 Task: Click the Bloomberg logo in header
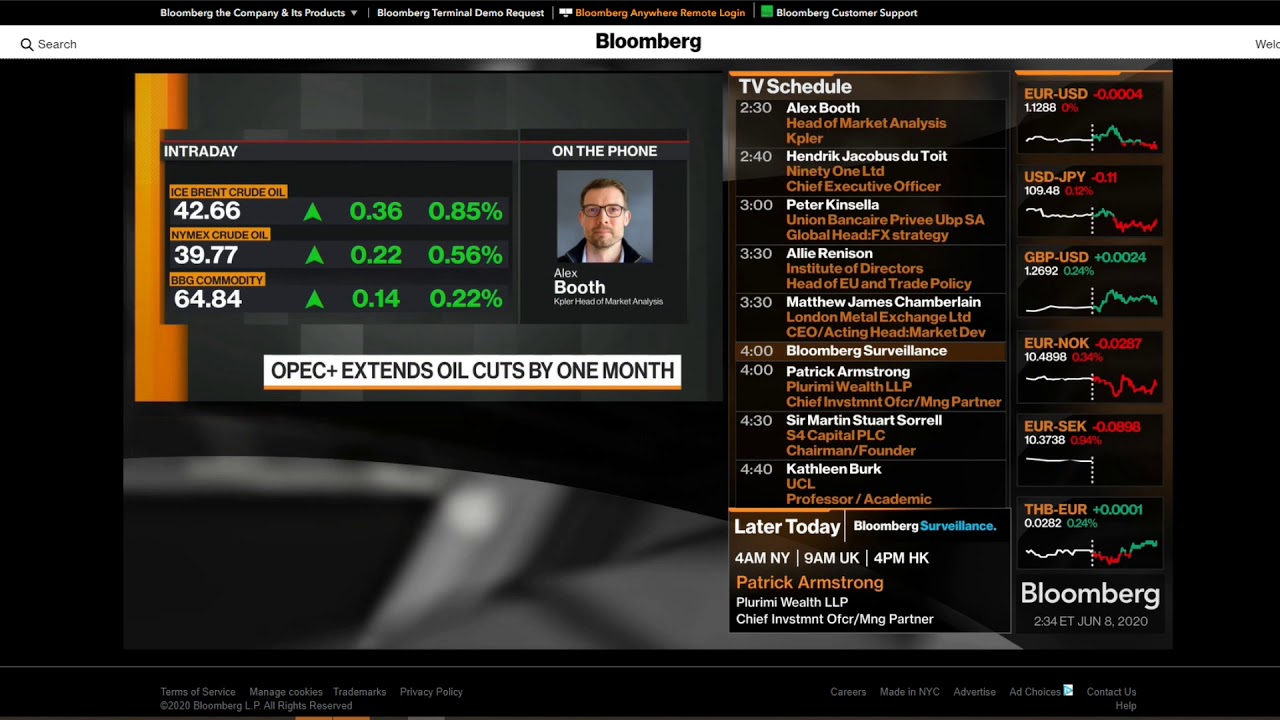(648, 42)
